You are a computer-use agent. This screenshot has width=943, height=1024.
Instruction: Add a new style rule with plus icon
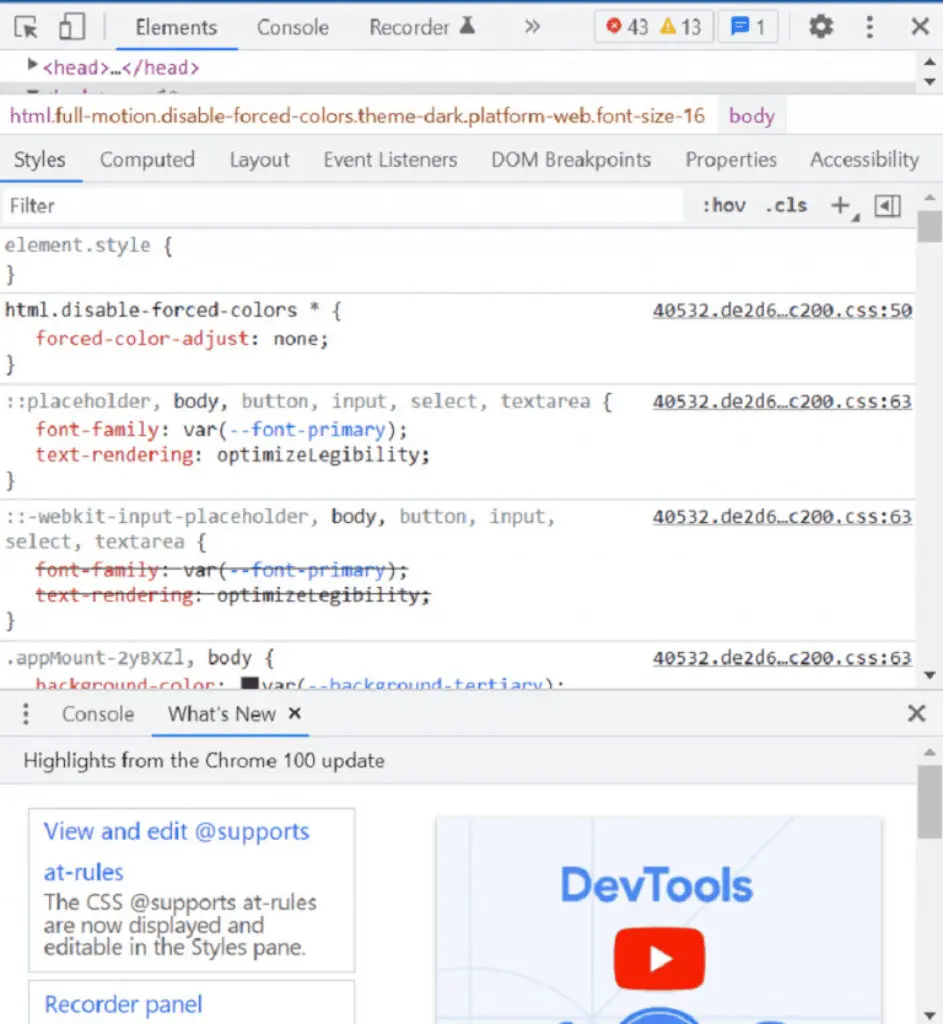840,206
